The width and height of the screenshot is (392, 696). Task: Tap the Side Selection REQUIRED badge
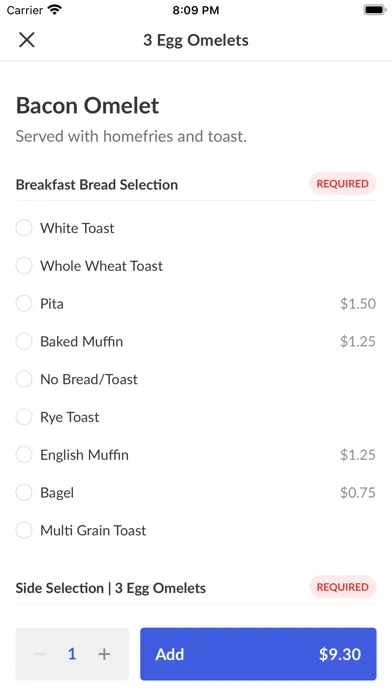pyautogui.click(x=342, y=587)
